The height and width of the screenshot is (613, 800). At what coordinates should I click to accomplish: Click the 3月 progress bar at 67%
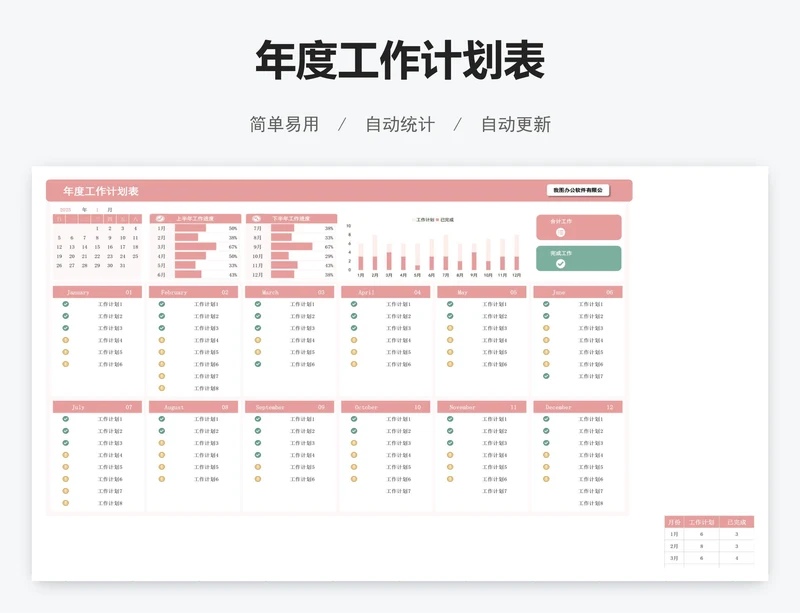tap(195, 247)
